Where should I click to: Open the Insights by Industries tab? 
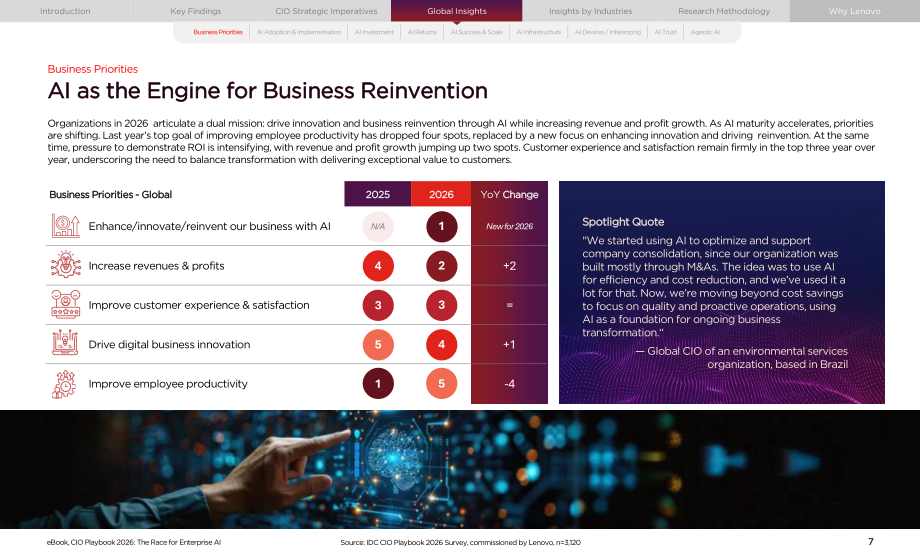pyautogui.click(x=590, y=11)
